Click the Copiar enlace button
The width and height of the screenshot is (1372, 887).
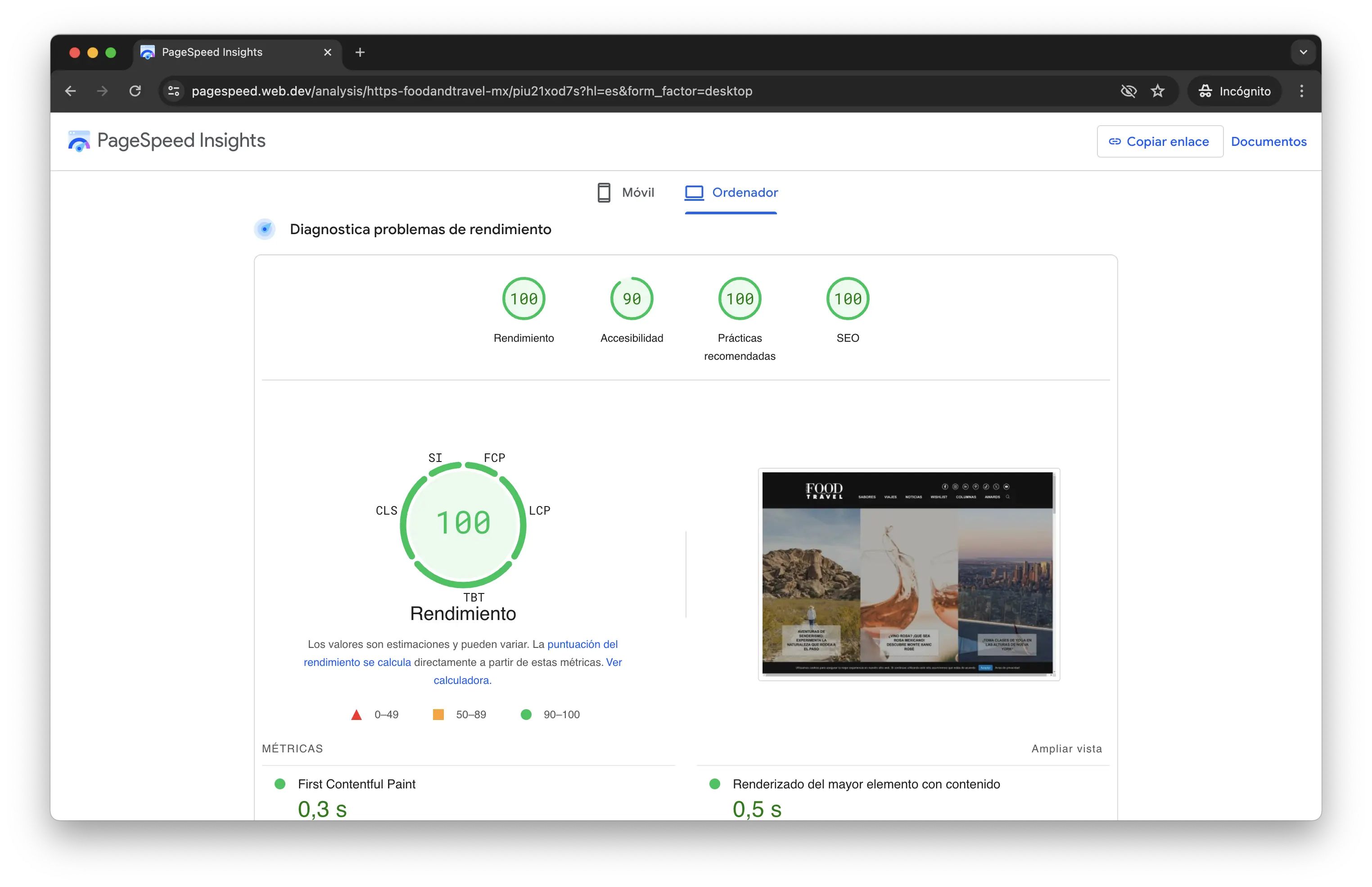(1160, 142)
